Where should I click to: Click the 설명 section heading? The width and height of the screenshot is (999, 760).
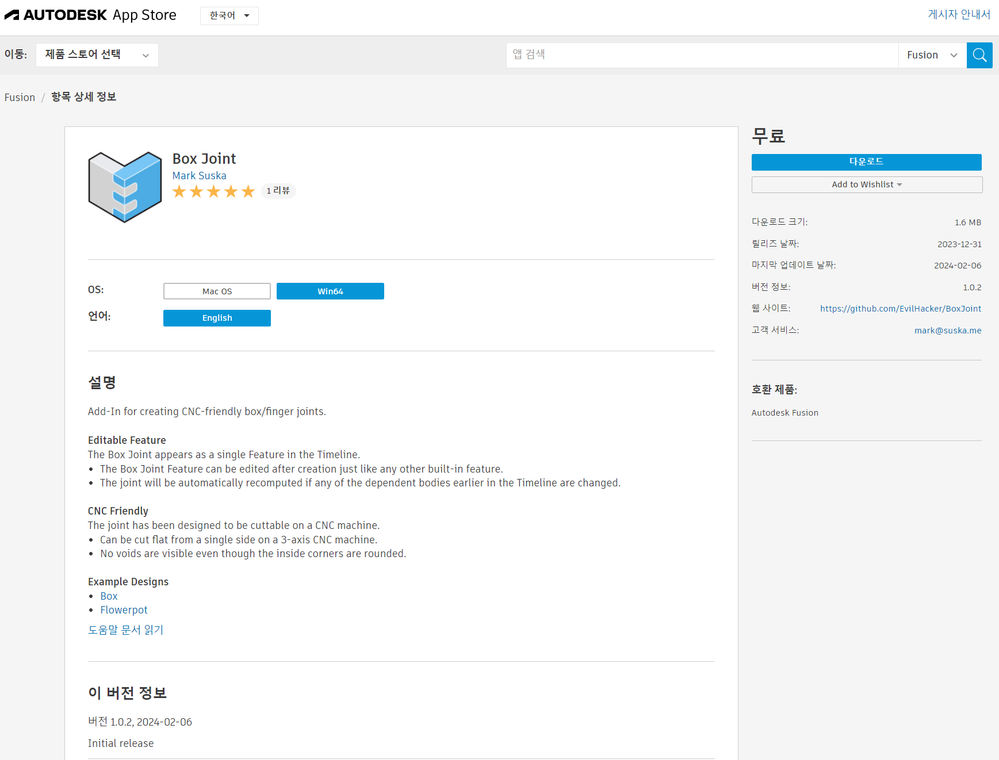tap(102, 382)
